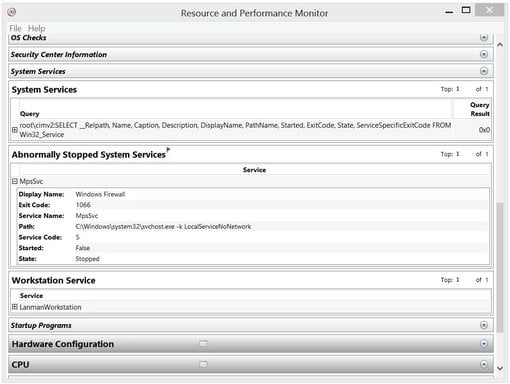Expand the LanmanWorkstation service entry
Image resolution: width=510 pixels, height=384 pixels.
[x=15, y=307]
